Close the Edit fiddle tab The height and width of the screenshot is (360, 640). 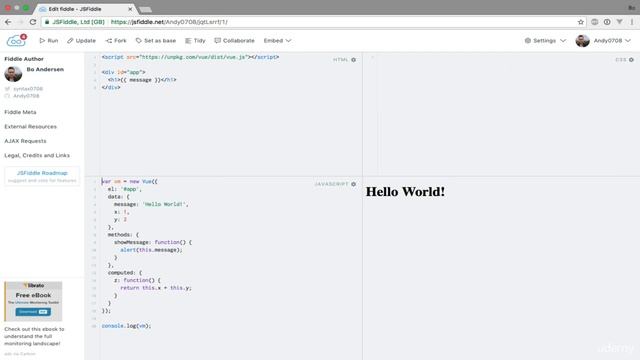tap(130, 9)
